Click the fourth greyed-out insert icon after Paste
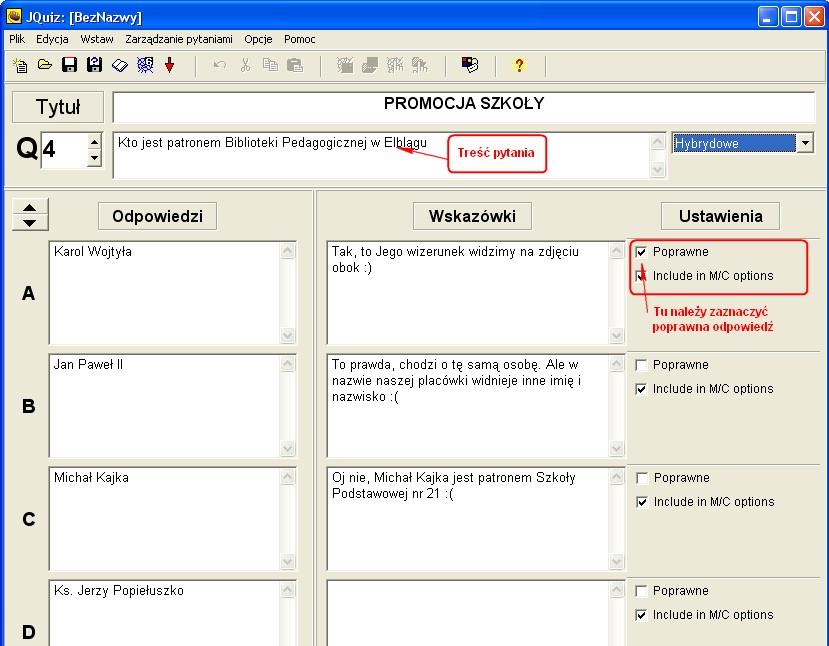 420,65
